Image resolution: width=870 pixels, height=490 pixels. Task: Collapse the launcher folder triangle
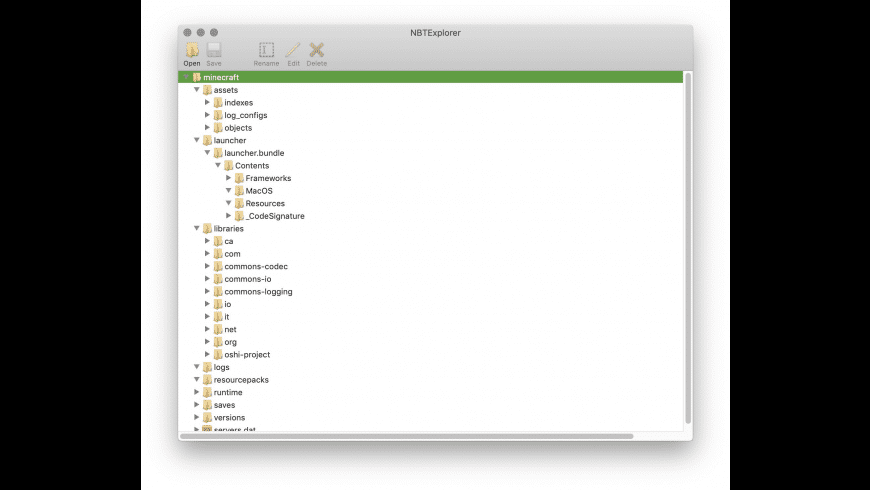tap(196, 140)
